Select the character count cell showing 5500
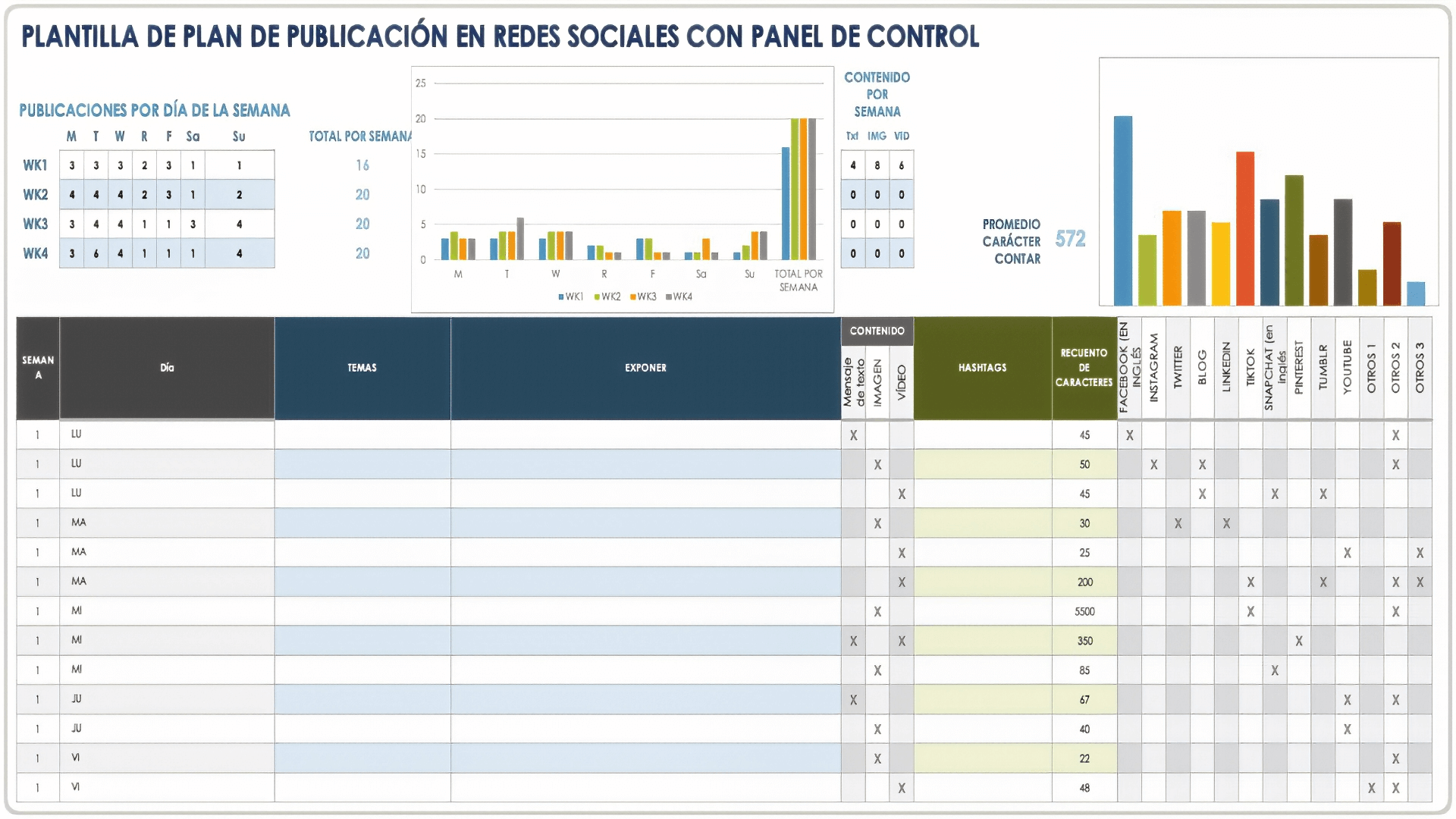1456x819 pixels. click(1084, 611)
